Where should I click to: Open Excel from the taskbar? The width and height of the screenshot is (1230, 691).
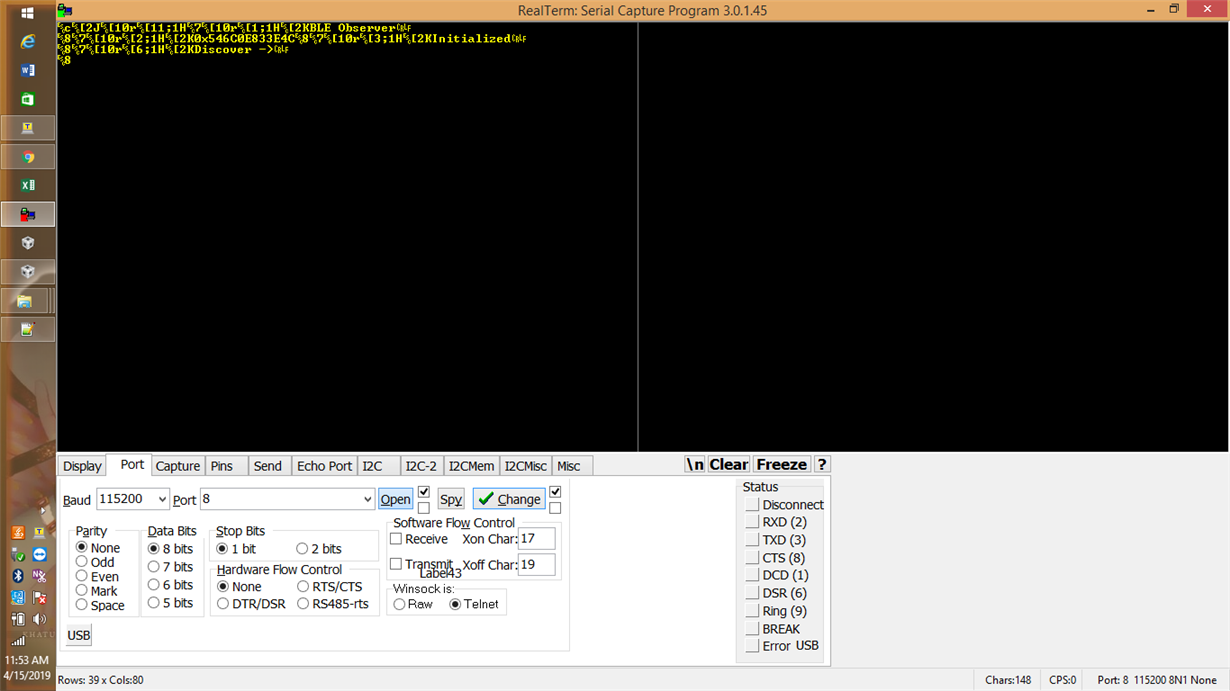click(x=28, y=186)
